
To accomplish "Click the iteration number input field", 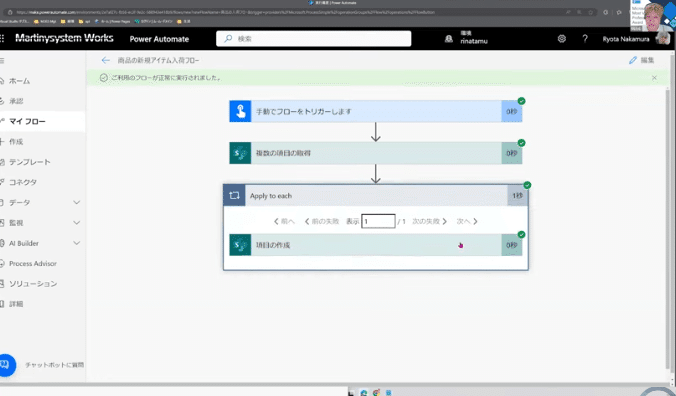I will tap(378, 221).
